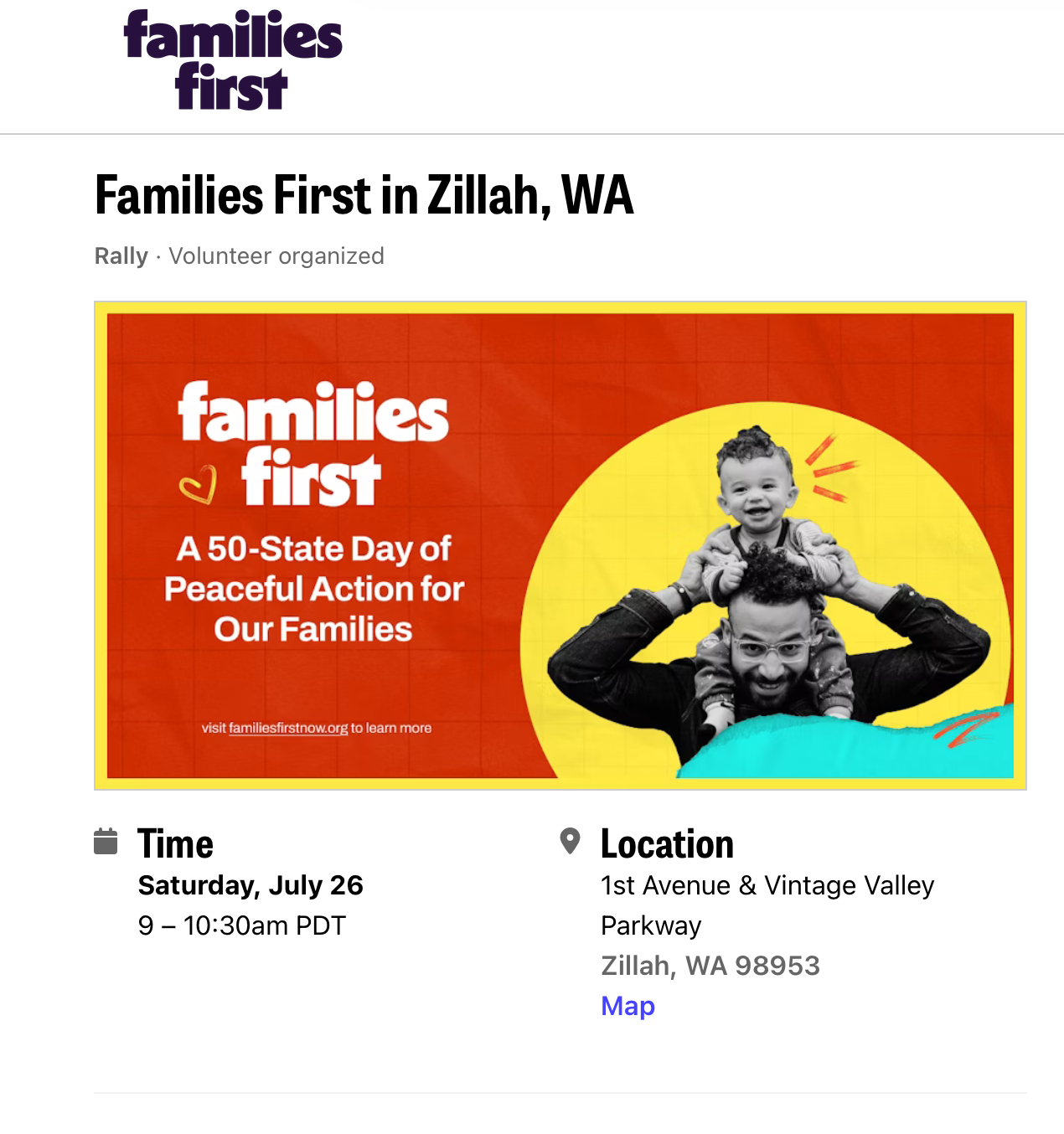Click the location pin icon

tap(570, 841)
